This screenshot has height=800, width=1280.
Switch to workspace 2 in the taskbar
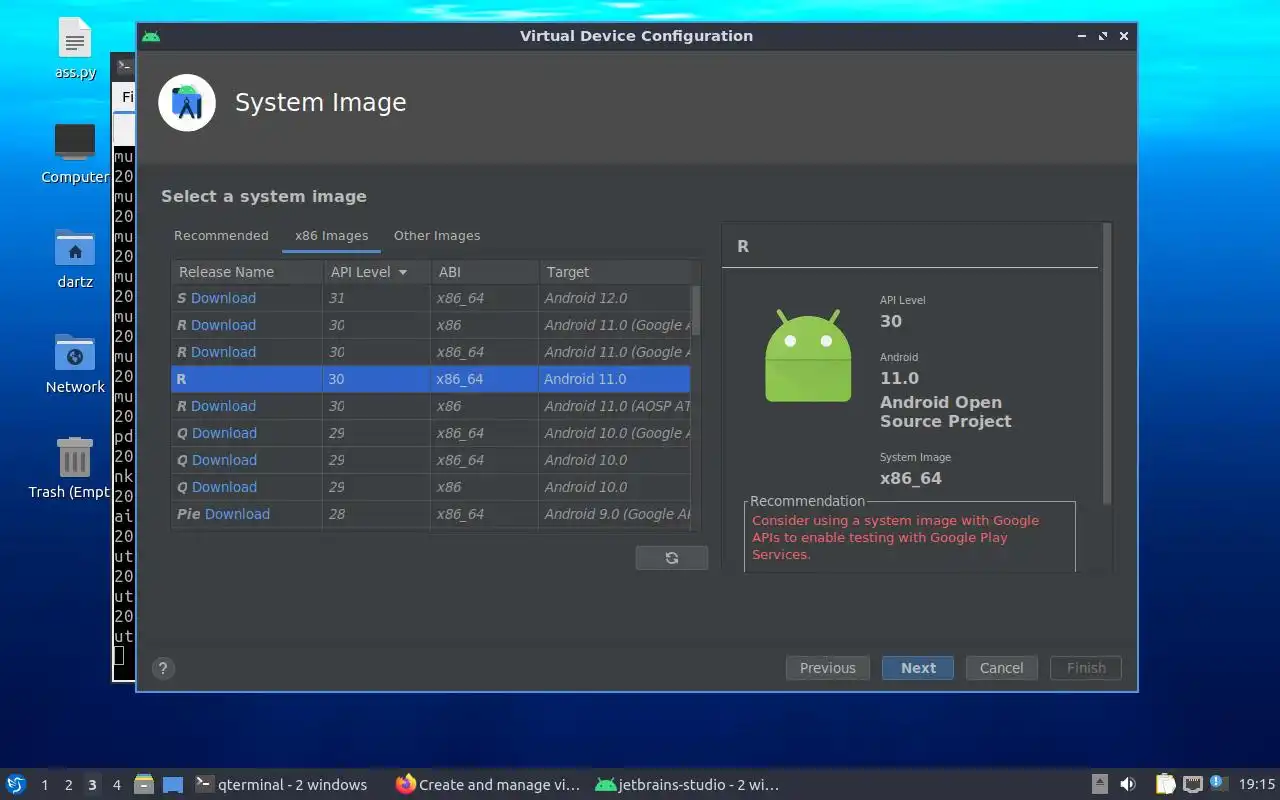pos(68,785)
